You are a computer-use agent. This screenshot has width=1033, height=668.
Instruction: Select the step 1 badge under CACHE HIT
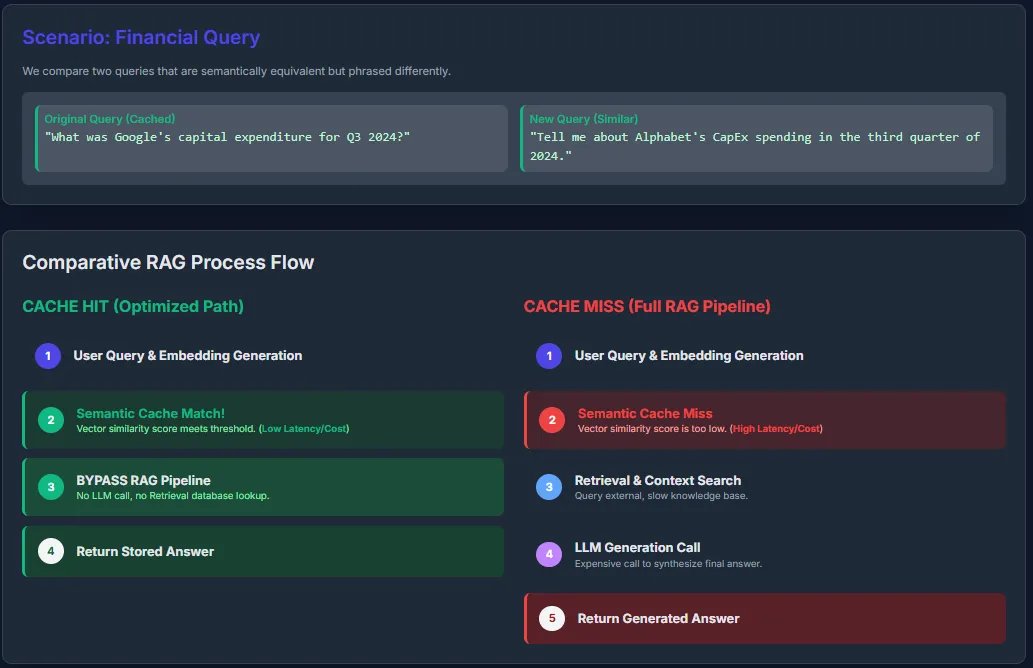coord(50,355)
